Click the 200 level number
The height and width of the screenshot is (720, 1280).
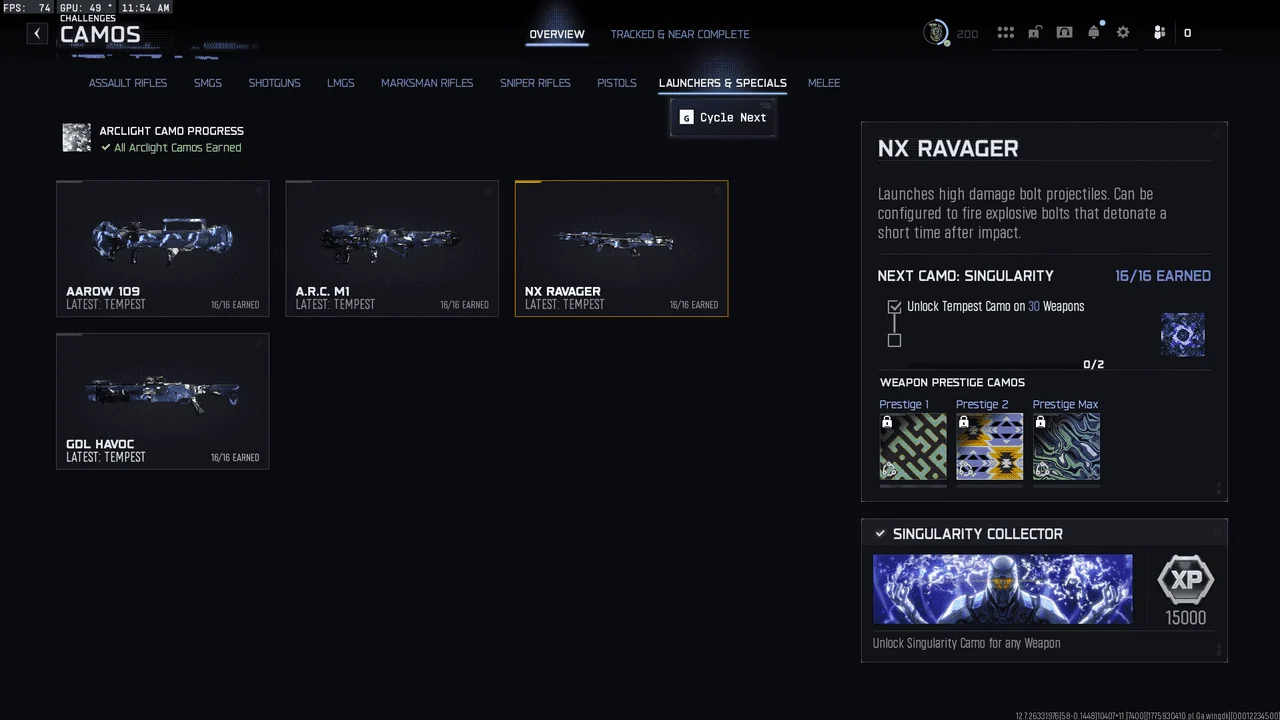point(967,34)
